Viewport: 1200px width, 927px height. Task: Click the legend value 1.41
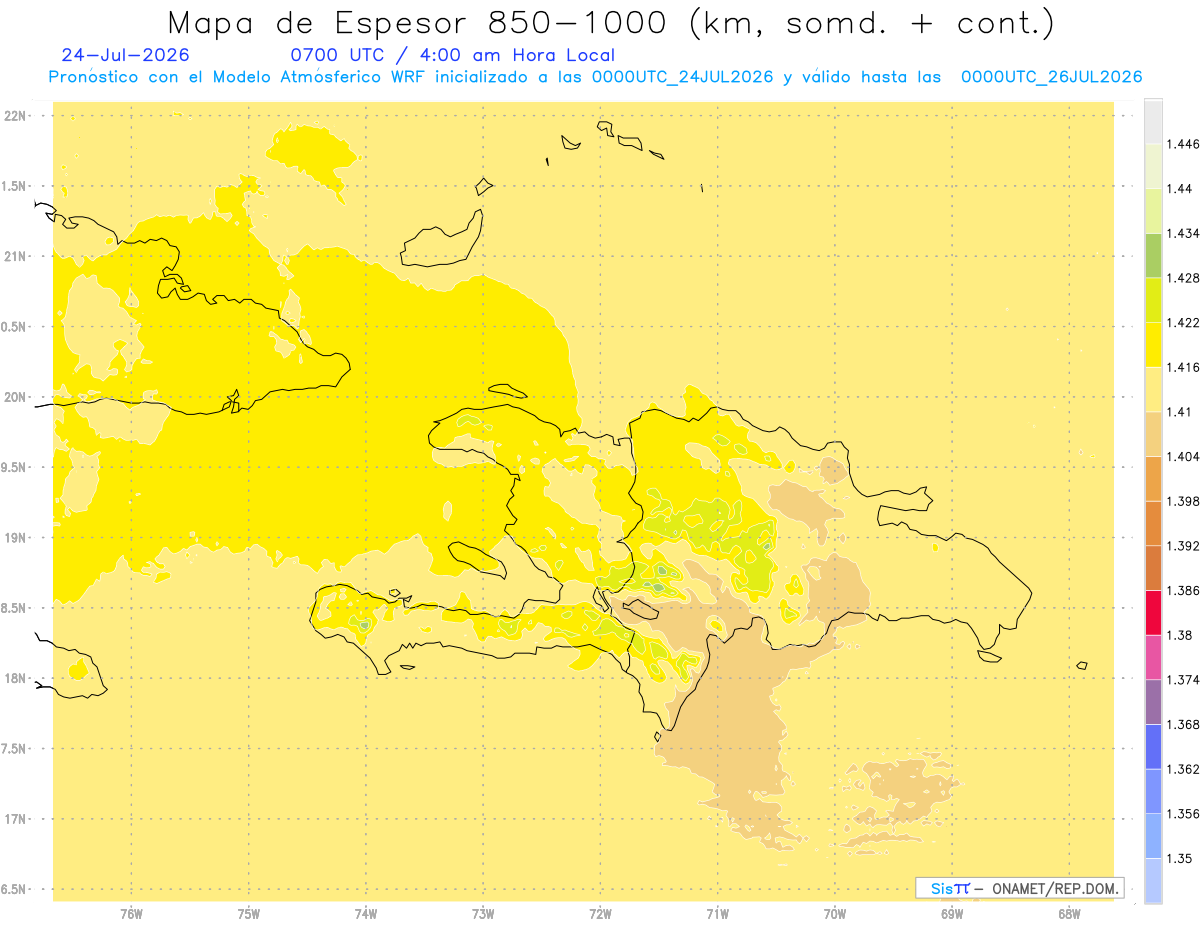1180,412
